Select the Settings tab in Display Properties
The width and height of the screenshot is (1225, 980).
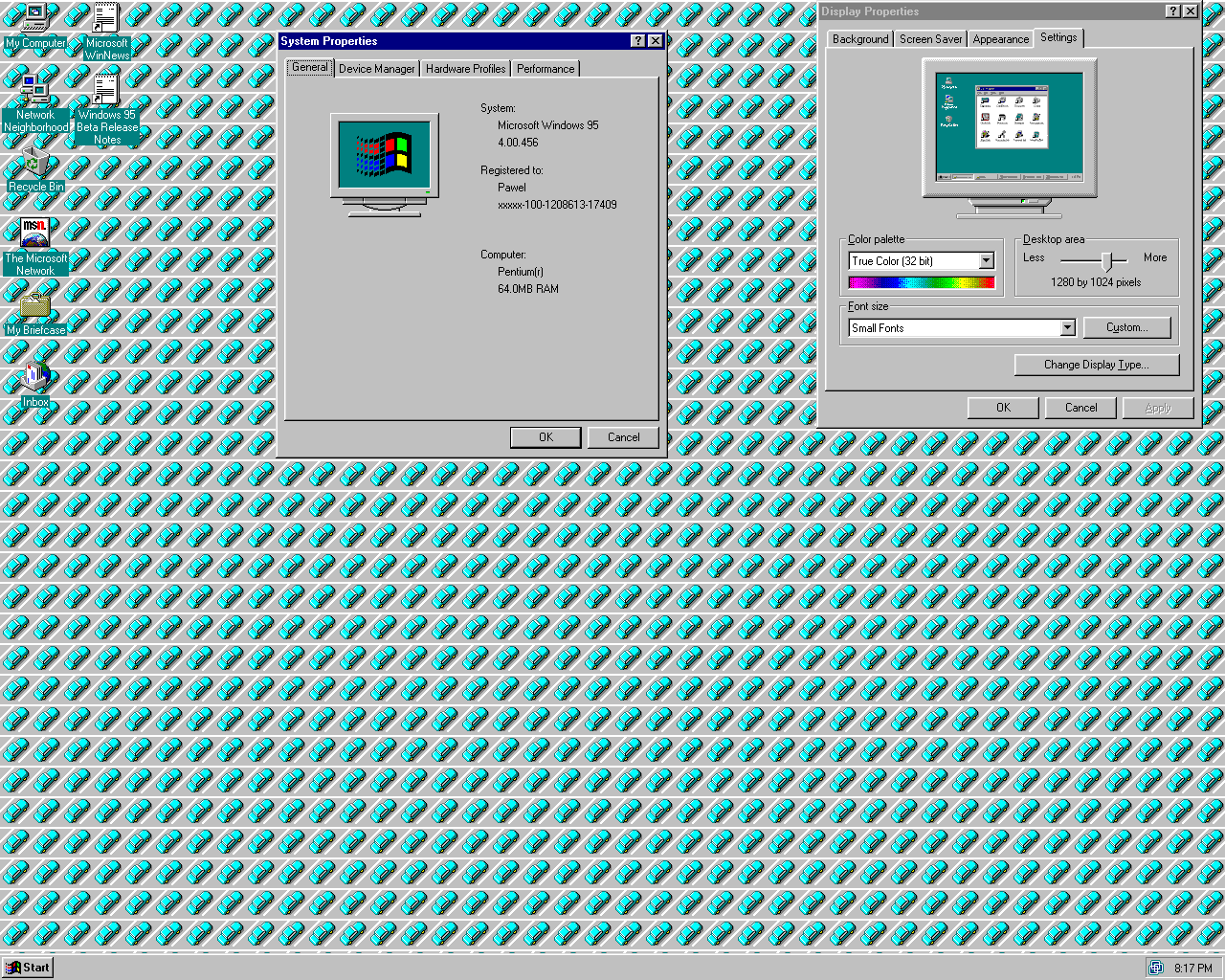click(x=1058, y=37)
